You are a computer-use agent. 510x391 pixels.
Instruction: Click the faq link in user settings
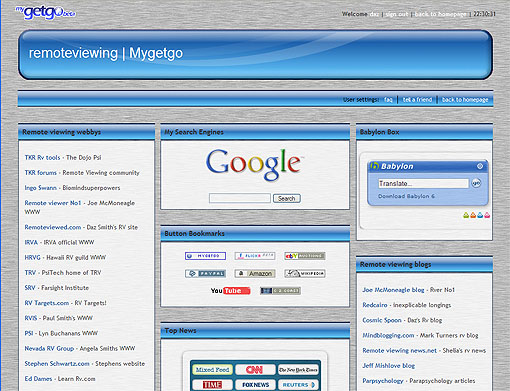pos(388,100)
